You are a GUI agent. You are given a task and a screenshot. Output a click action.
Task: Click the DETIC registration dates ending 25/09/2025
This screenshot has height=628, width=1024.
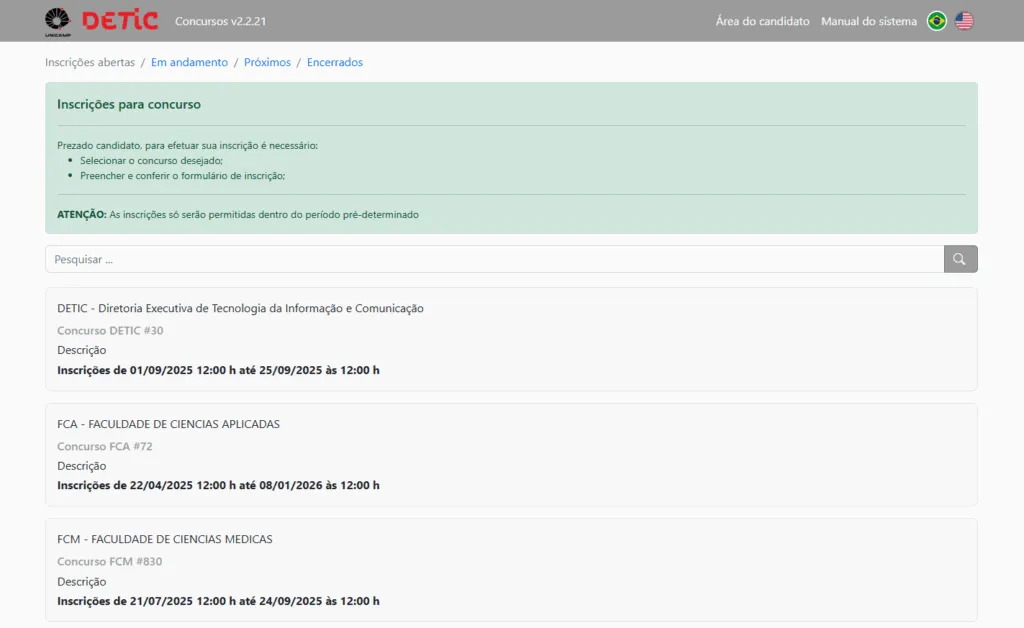pos(218,370)
